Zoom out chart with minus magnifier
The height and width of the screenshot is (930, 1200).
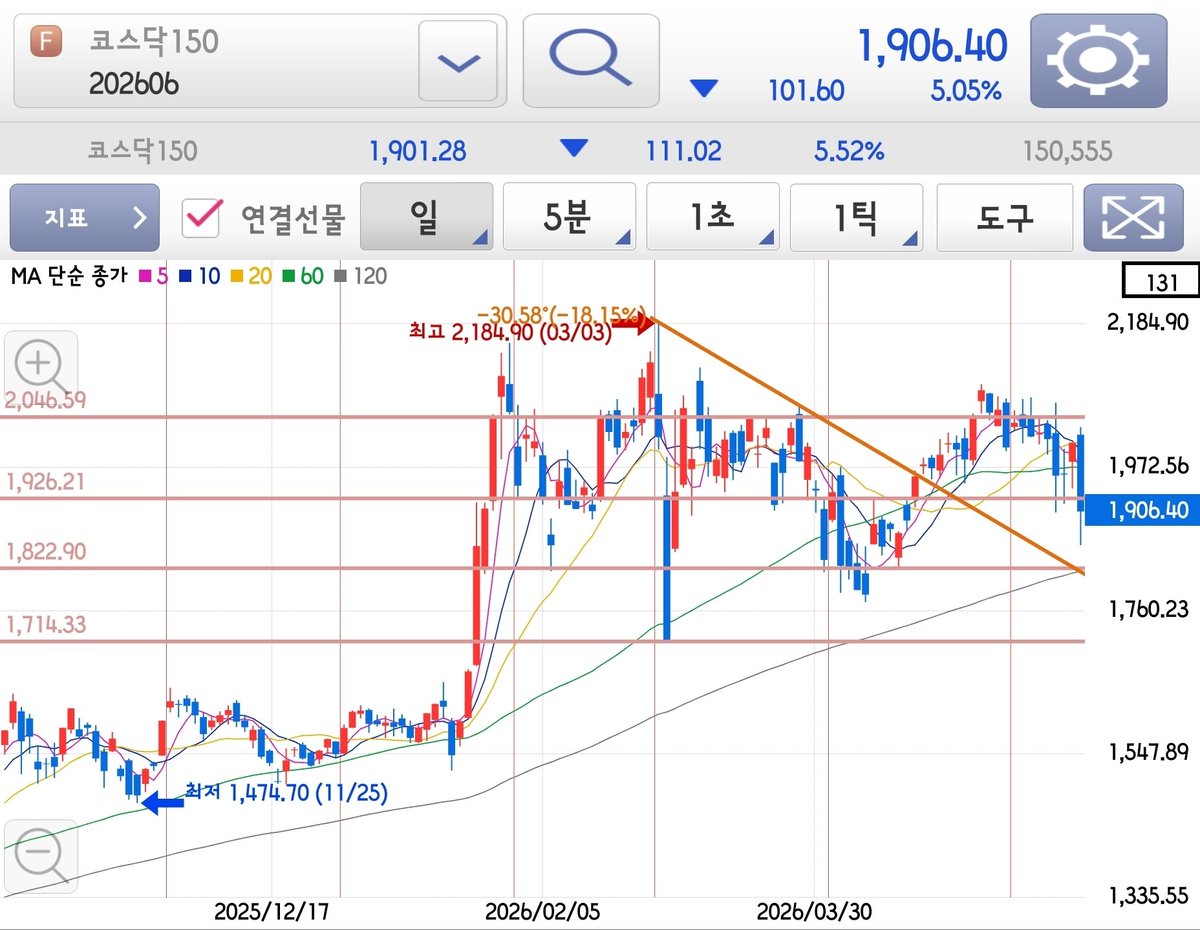(40, 856)
